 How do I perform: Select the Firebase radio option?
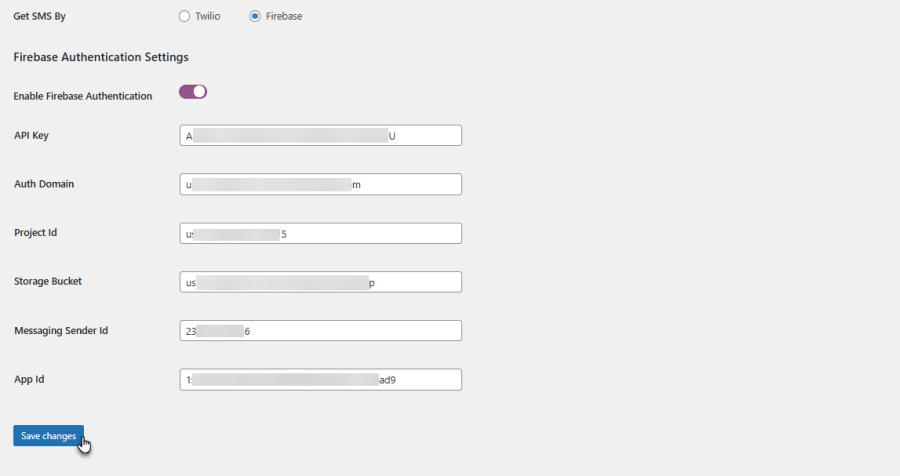click(255, 16)
